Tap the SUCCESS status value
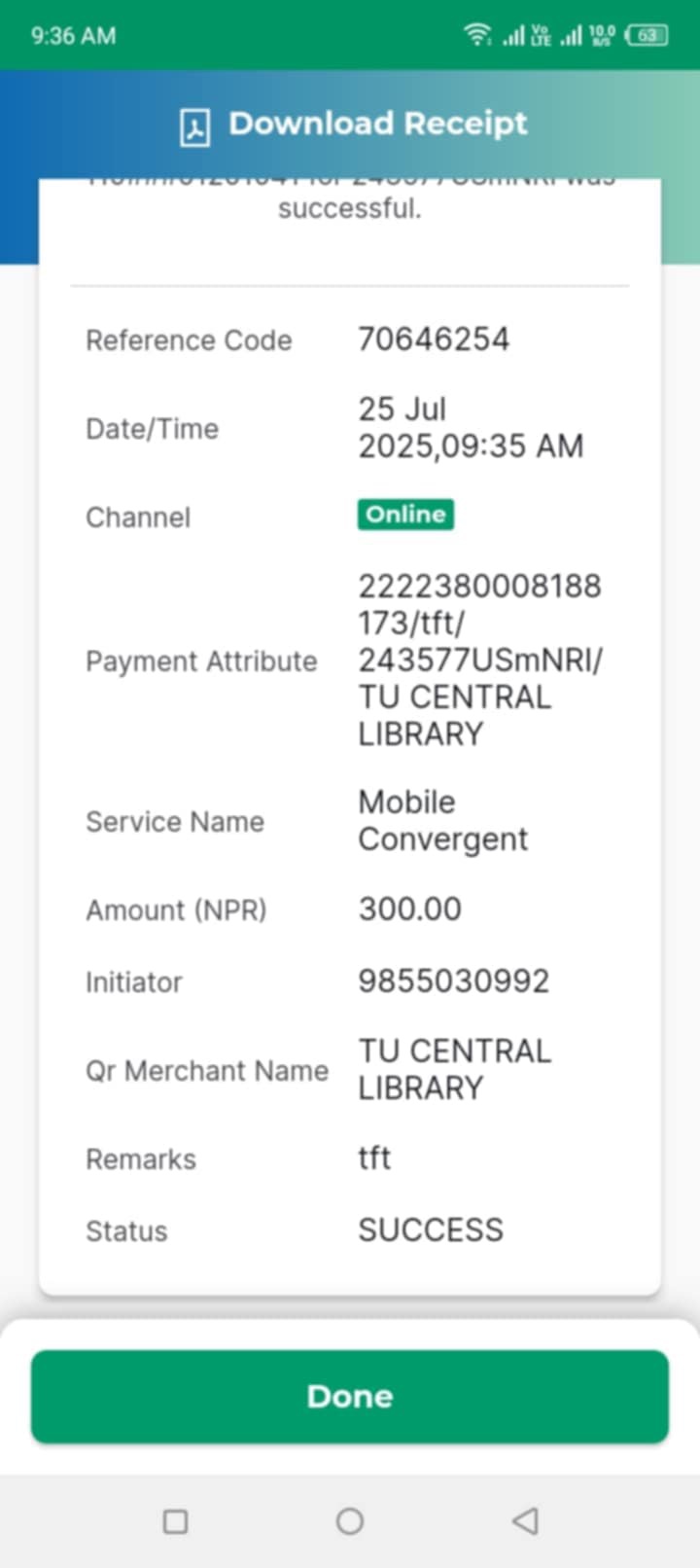 coord(431,1229)
